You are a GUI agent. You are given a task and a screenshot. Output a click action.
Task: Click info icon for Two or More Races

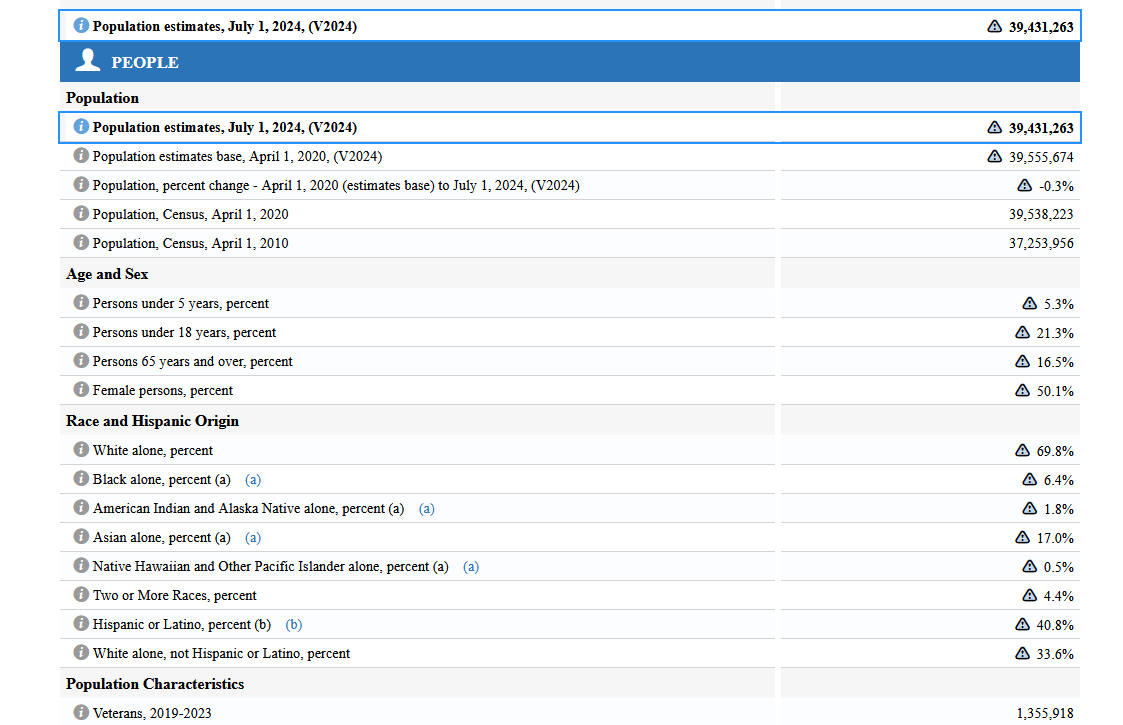[x=81, y=595]
